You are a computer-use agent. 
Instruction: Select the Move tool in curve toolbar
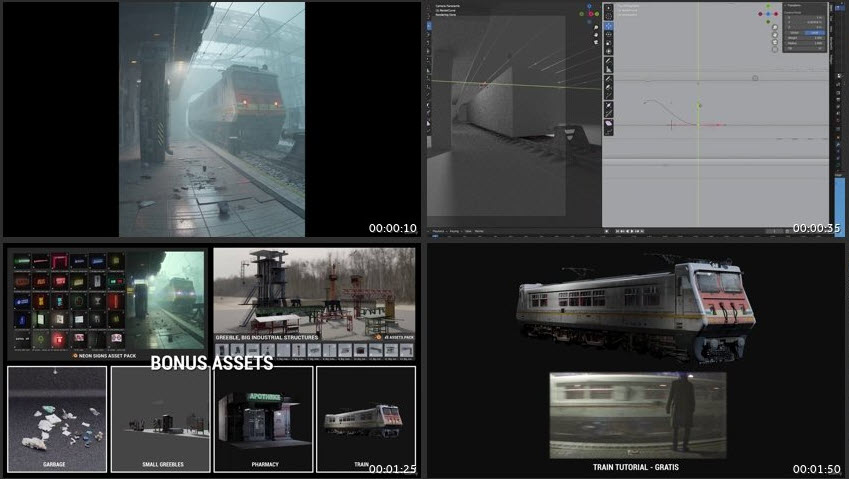click(609, 26)
